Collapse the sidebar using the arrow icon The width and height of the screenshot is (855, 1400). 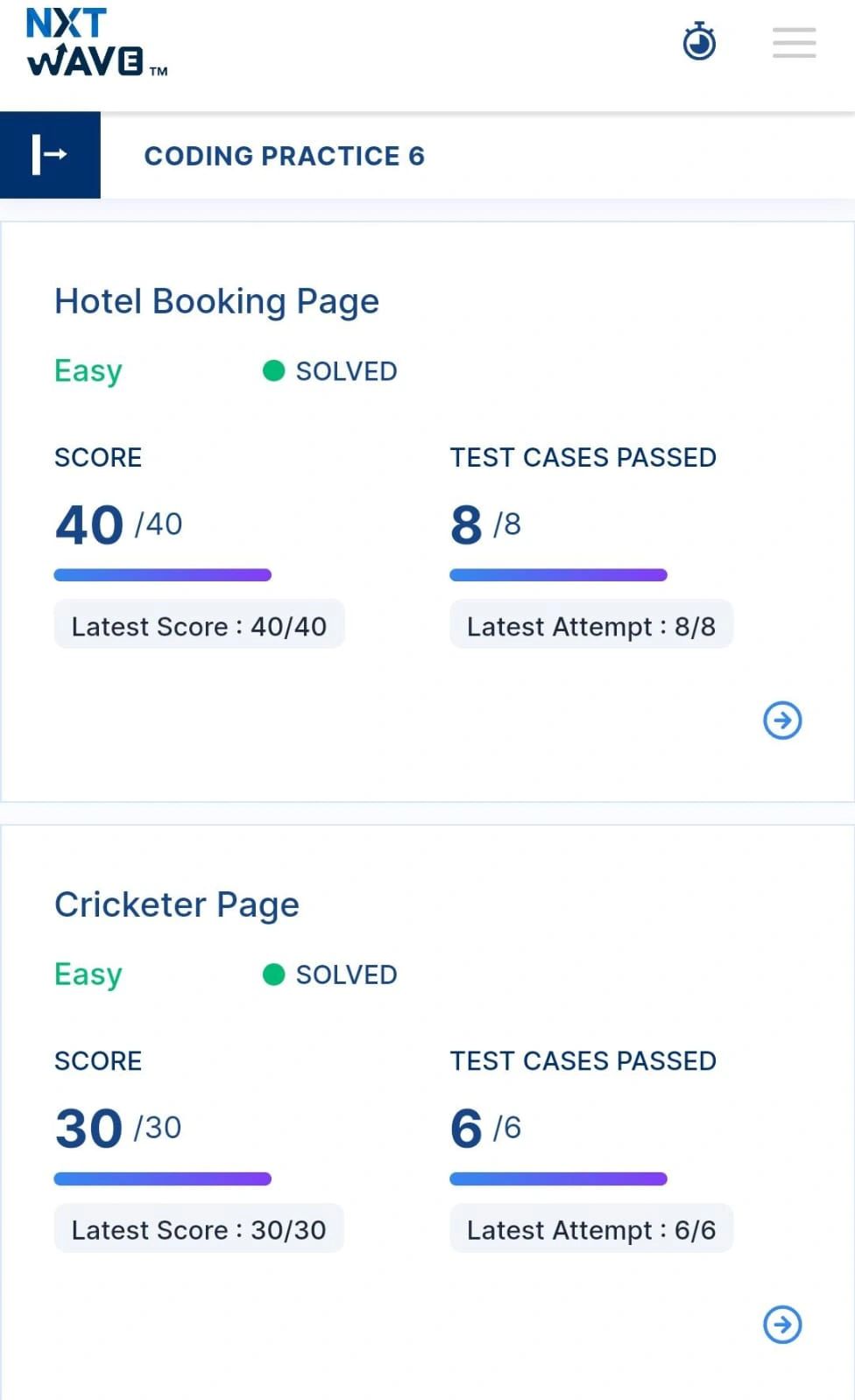coord(50,155)
